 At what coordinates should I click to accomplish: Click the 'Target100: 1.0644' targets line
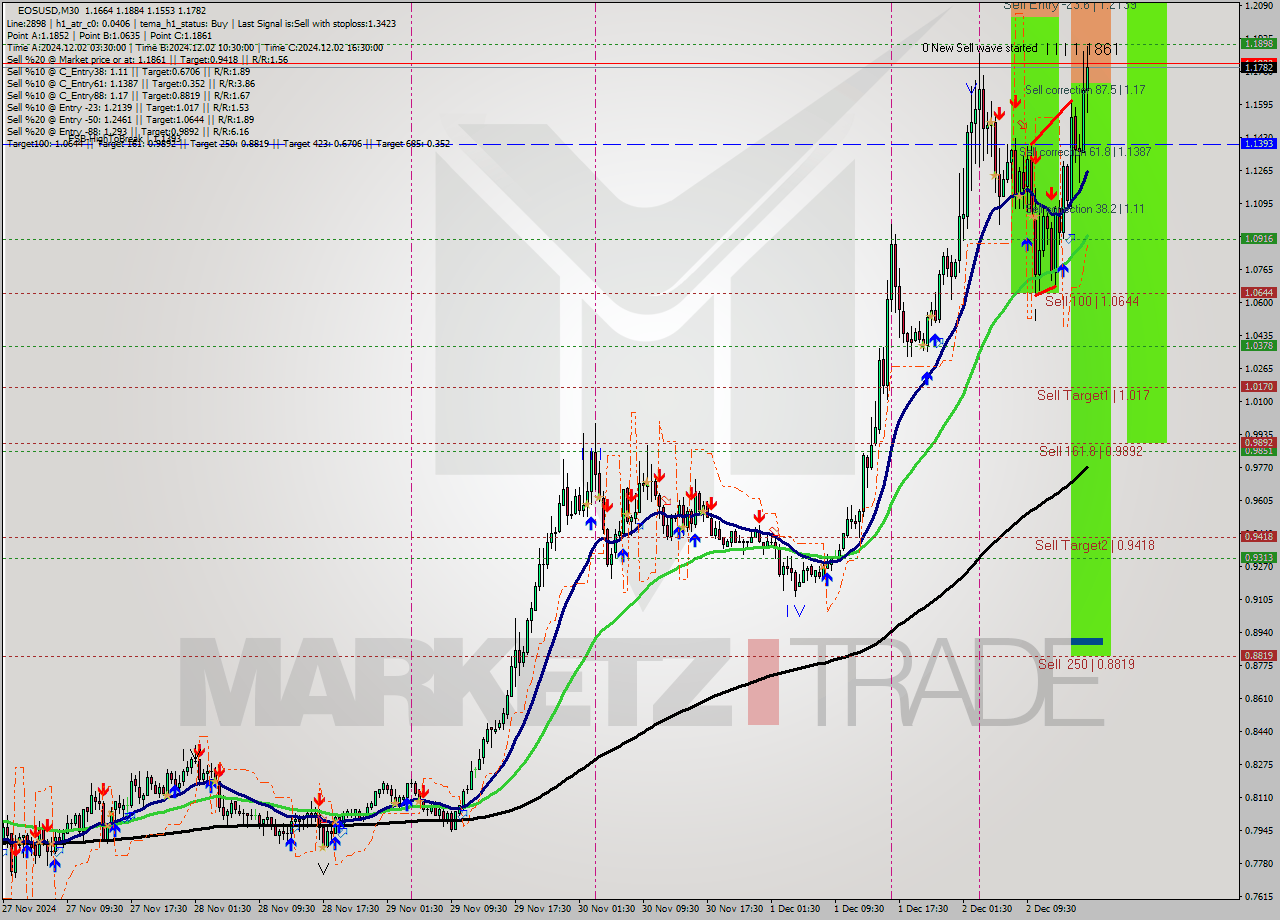click(228, 143)
